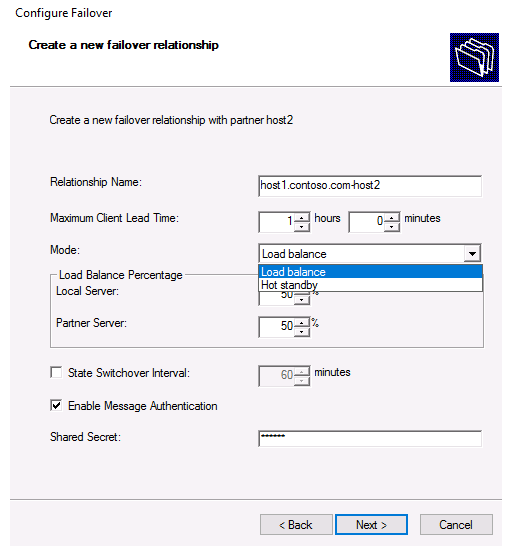Enable the State Switchover Interval checkbox
Screen dimensions: 515x548
click(x=56, y=373)
